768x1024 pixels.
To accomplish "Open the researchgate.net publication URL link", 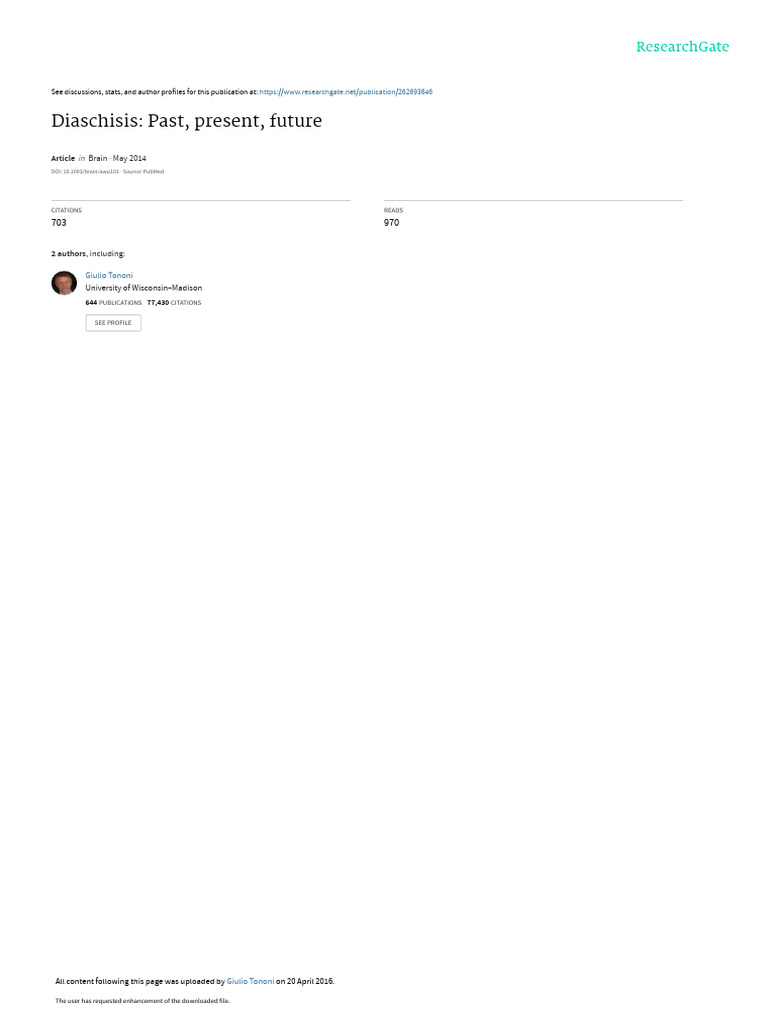I will (x=345, y=92).
